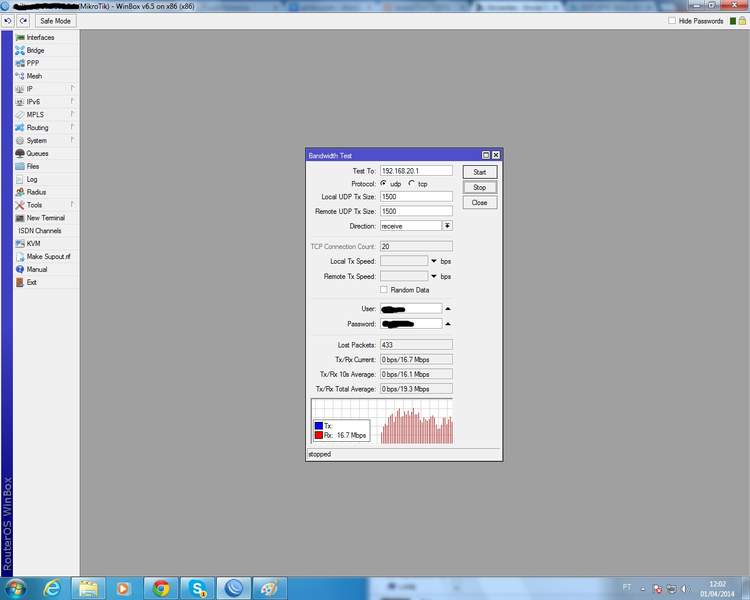
Task: Expand the Routing submenu arrow
Action: pyautogui.click(x=72, y=127)
